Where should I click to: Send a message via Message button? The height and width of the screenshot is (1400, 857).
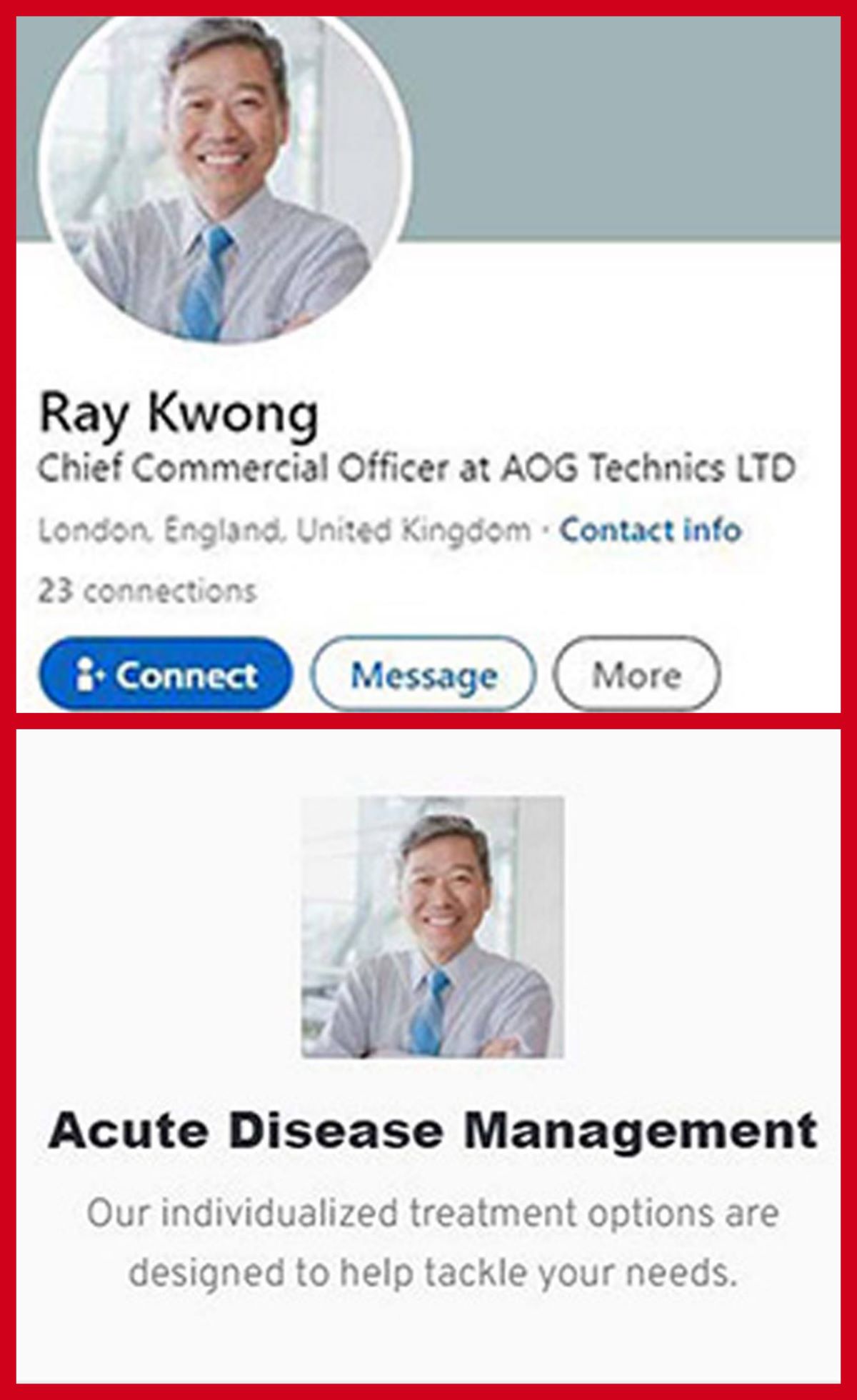pos(423,674)
